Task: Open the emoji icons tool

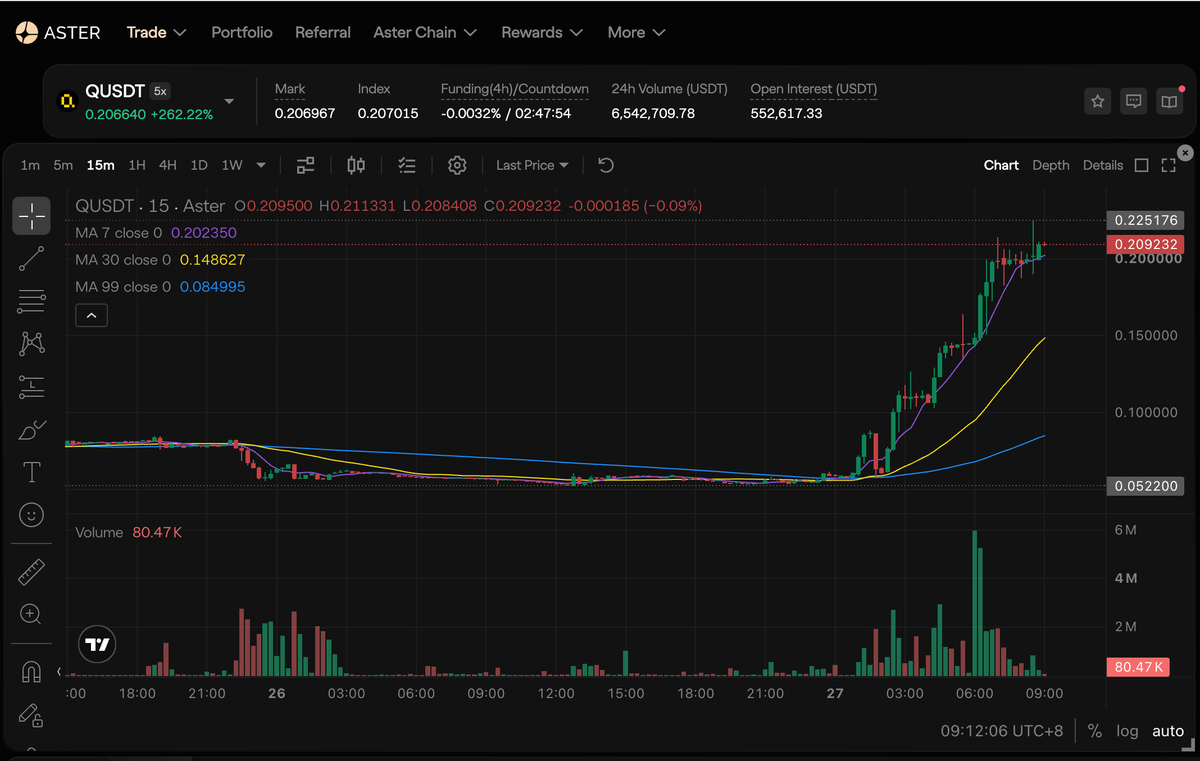Action: [31, 515]
